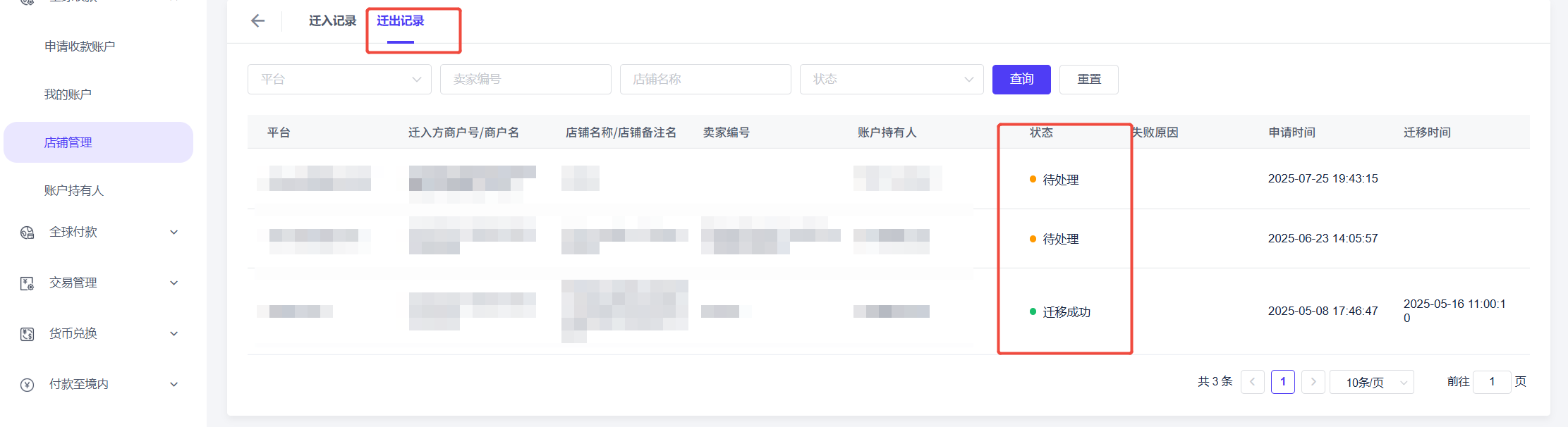Click the 店铺名称 search field
This screenshot has width=1568, height=427.
705,80
